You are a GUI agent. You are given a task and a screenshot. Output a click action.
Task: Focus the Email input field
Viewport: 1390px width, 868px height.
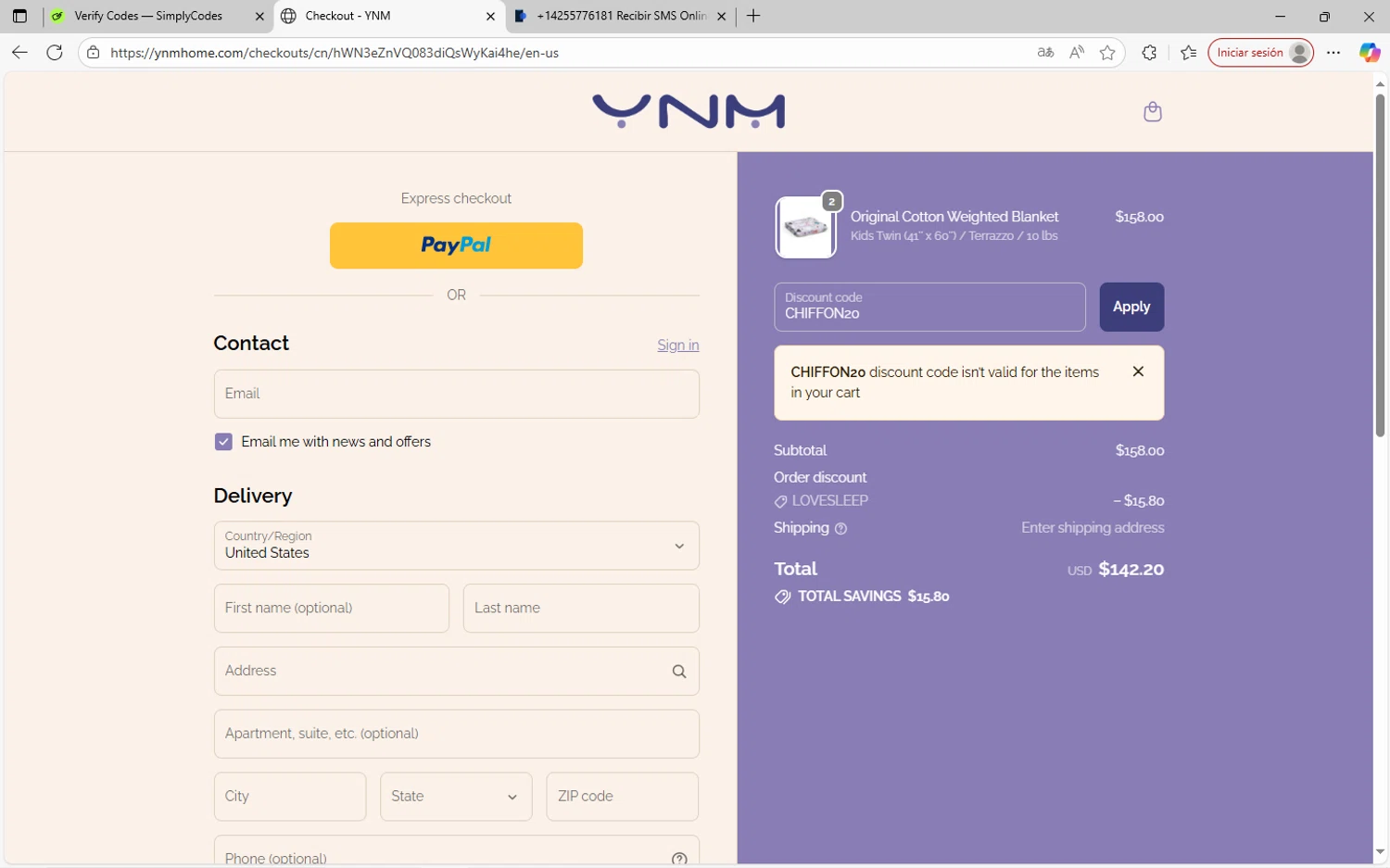click(x=456, y=394)
